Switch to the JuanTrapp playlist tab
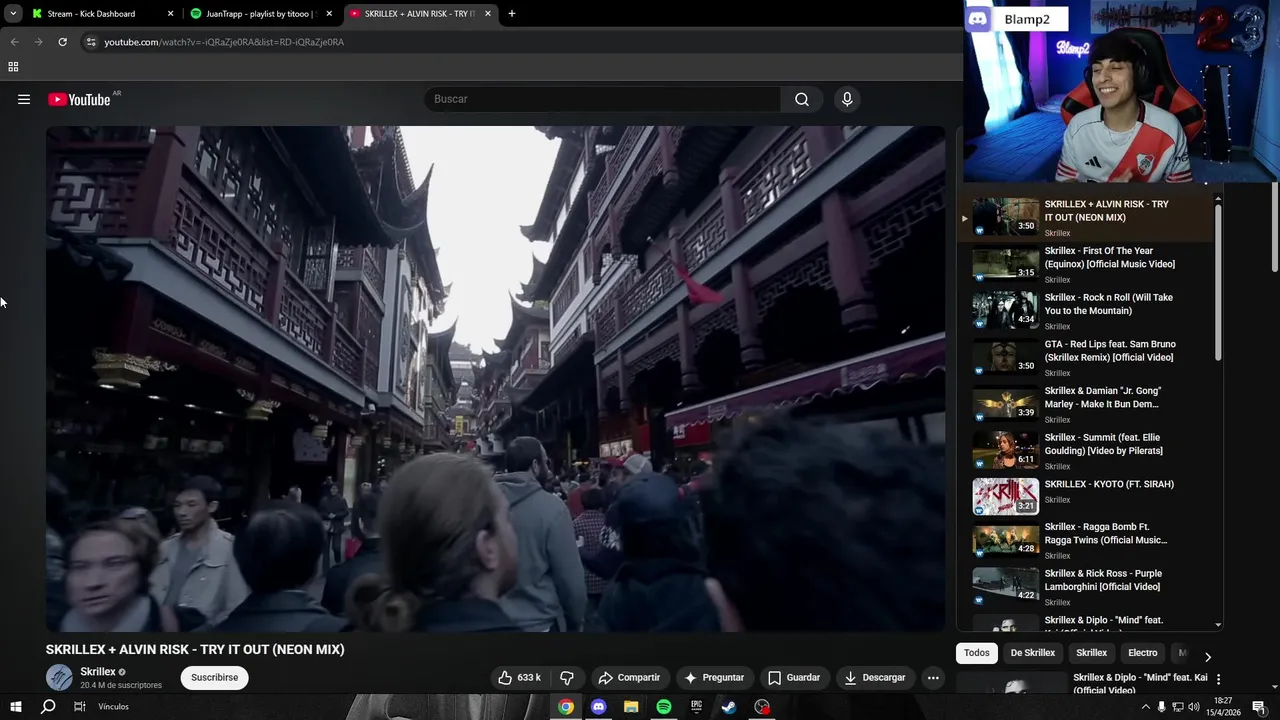The width and height of the screenshot is (1280, 720). (260, 14)
